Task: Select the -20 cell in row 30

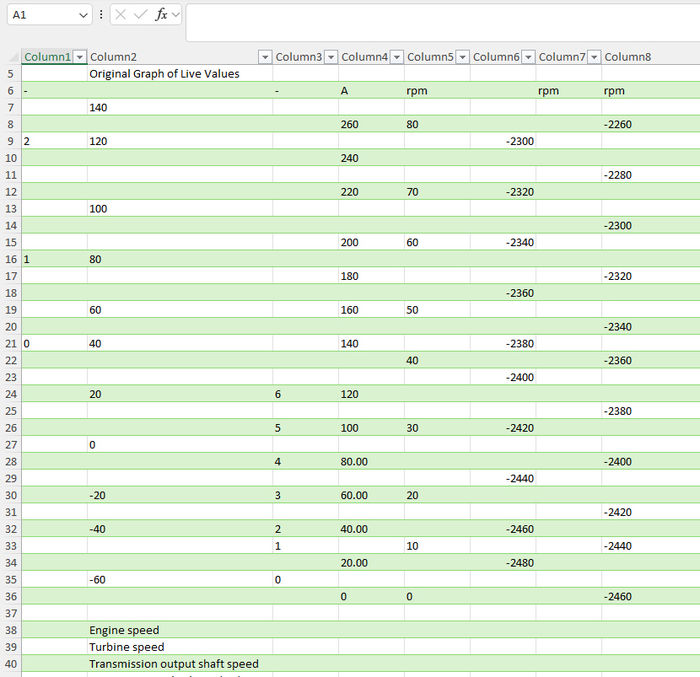Action: (180, 495)
